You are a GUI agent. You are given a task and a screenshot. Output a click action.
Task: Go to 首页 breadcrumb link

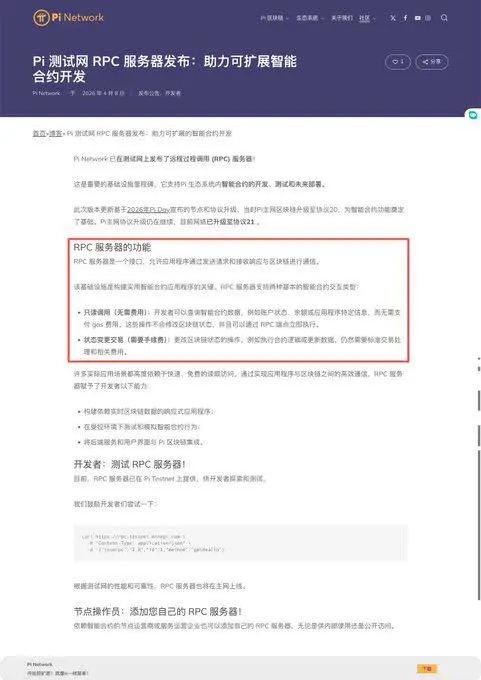(x=39, y=134)
